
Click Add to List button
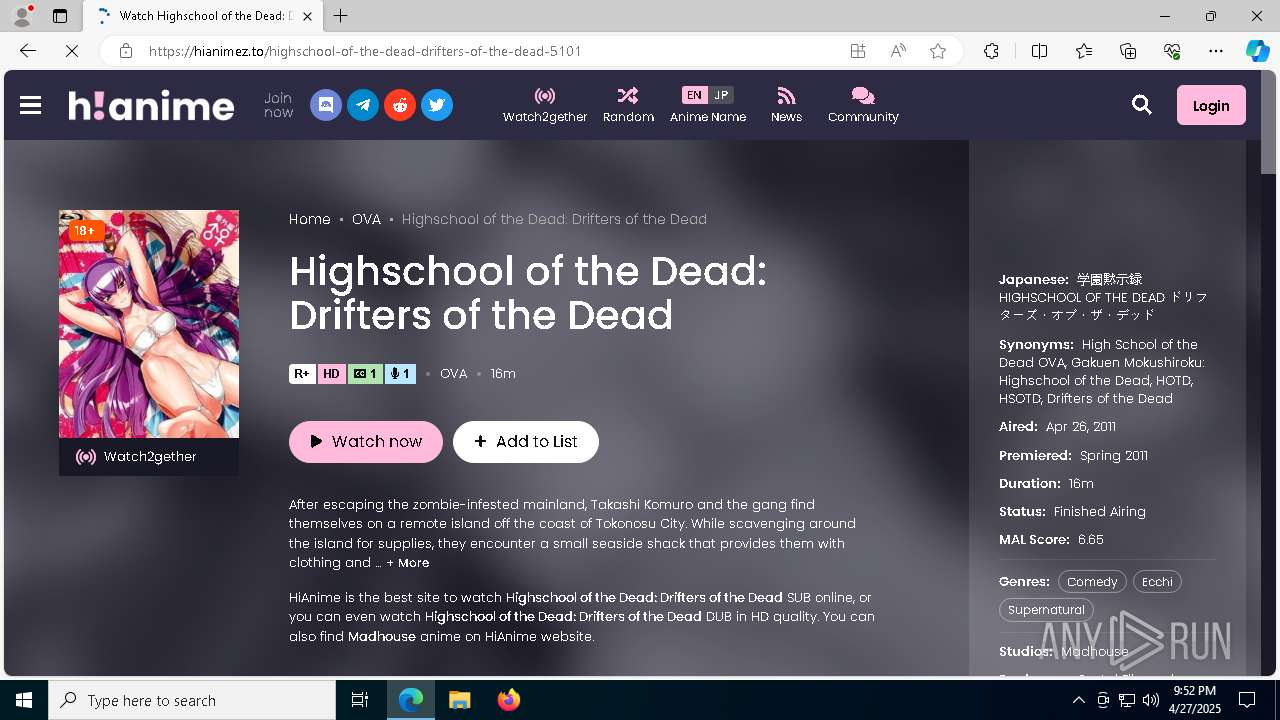tap(526, 442)
